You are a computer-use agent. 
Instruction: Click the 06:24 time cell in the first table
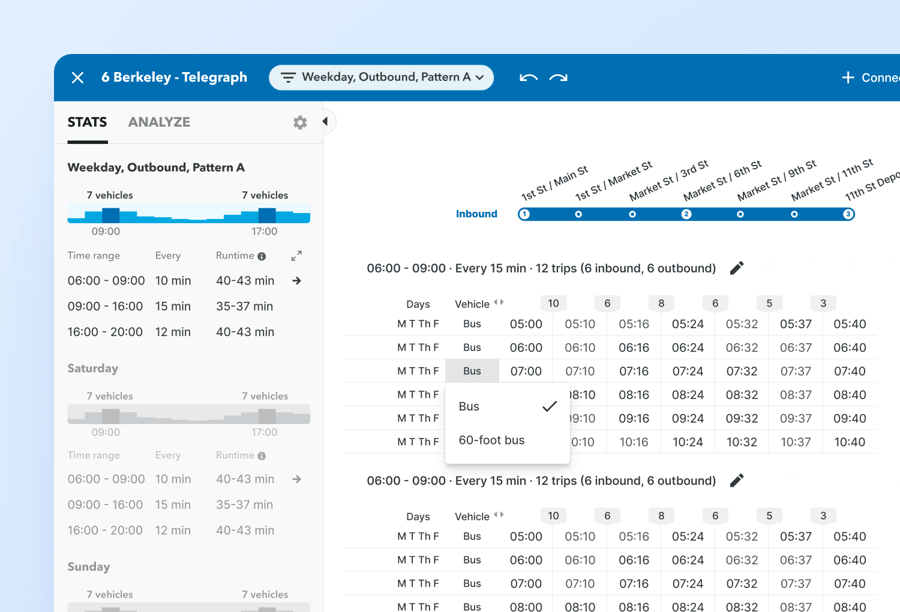point(688,347)
